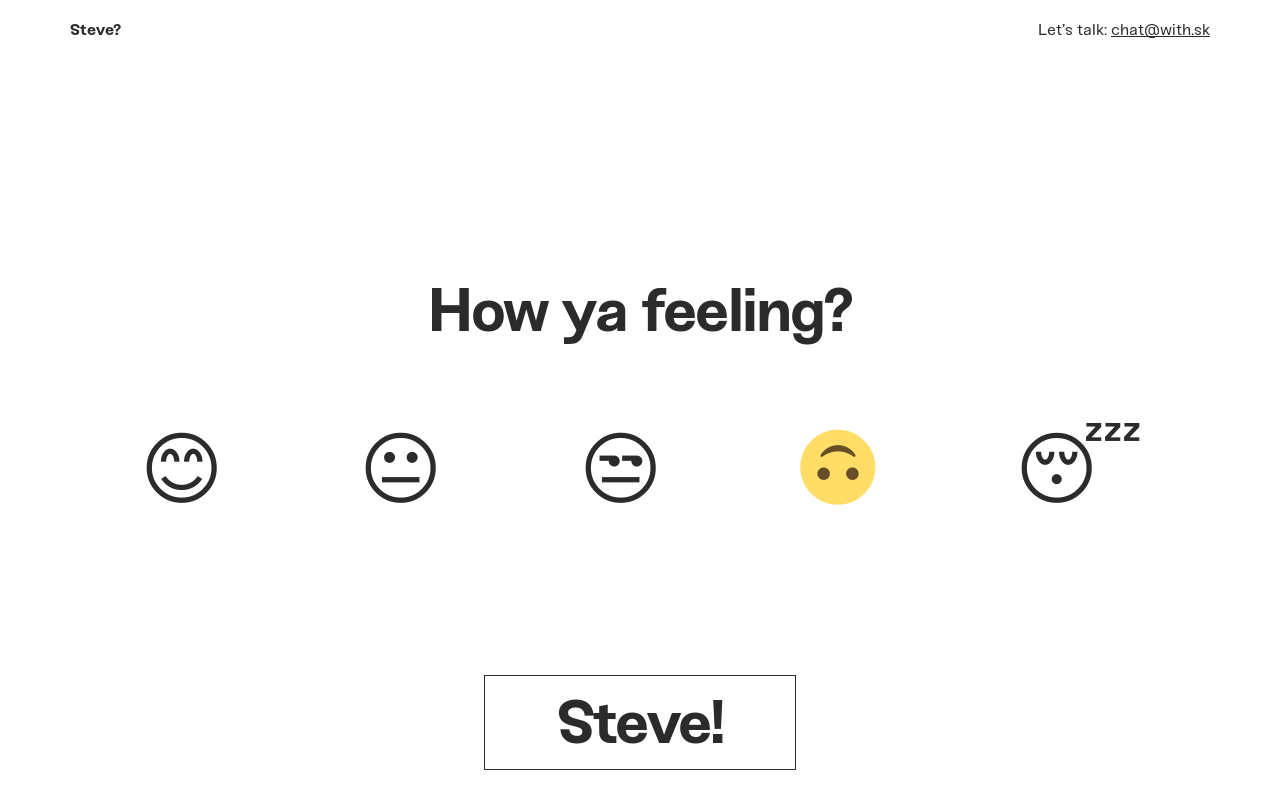The image size is (1280, 800).
Task: Pick the unamused side-eye face emoji
Action: pyautogui.click(x=621, y=467)
